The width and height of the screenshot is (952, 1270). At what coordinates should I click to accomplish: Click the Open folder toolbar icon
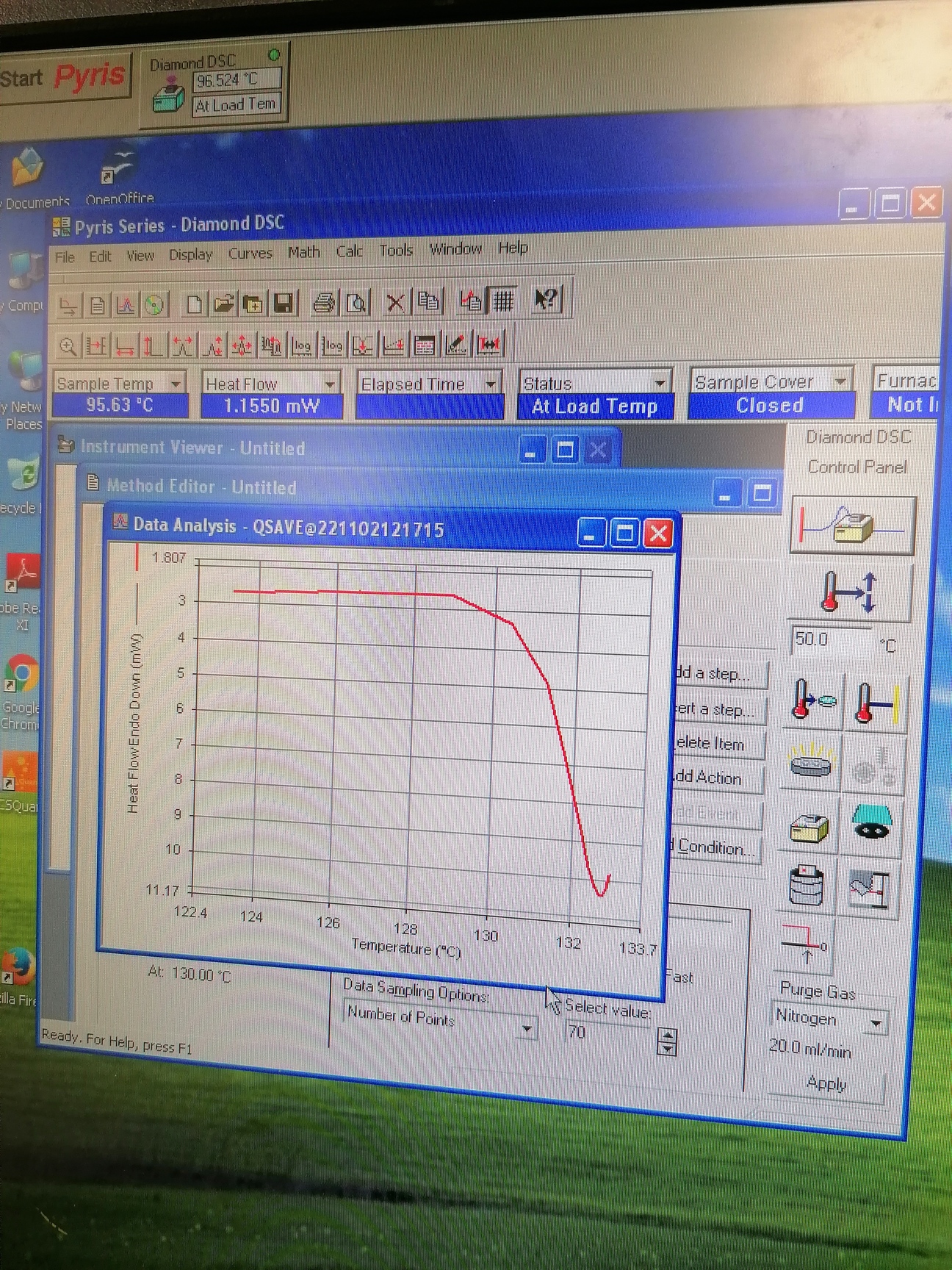point(223,303)
